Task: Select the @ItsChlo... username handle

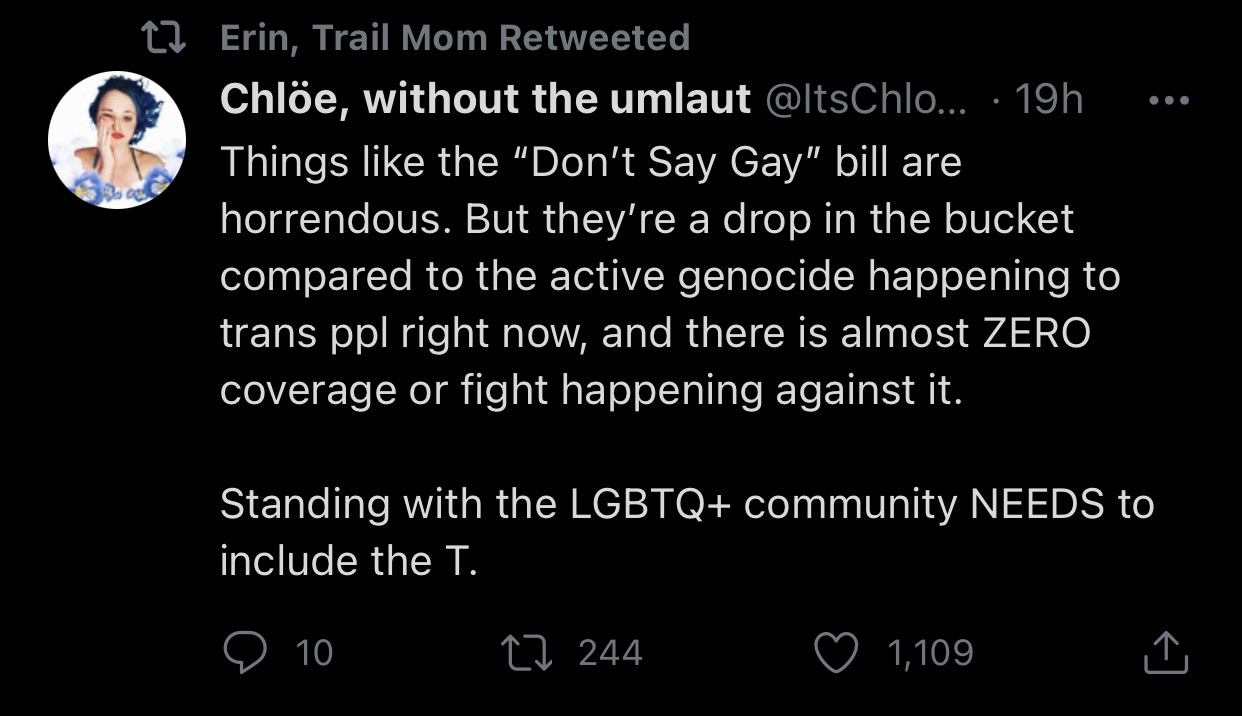Action: coord(866,99)
